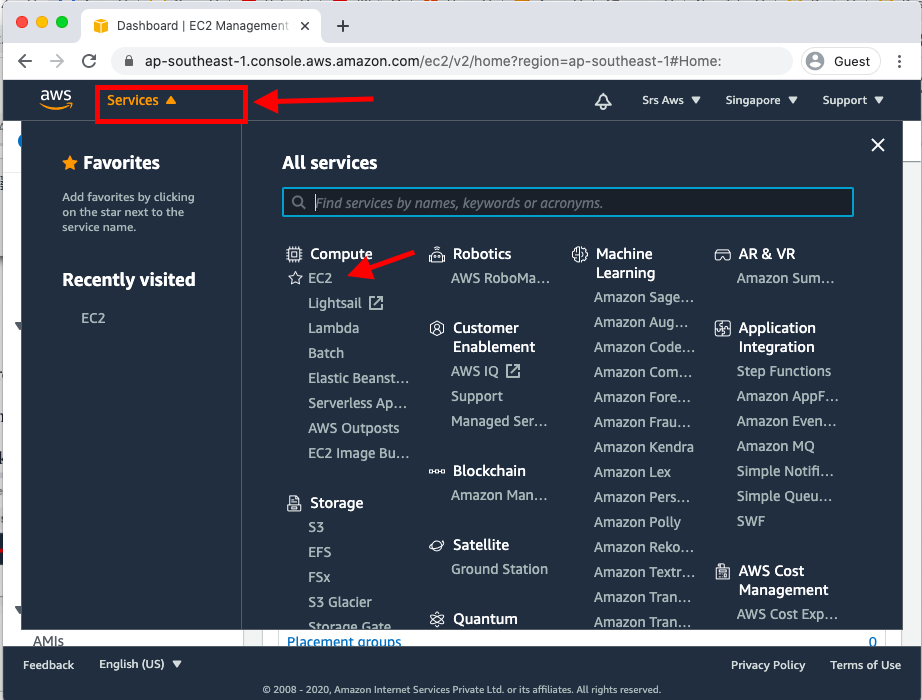This screenshot has width=922, height=700.
Task: Open S3 under Storage
Action: point(316,527)
